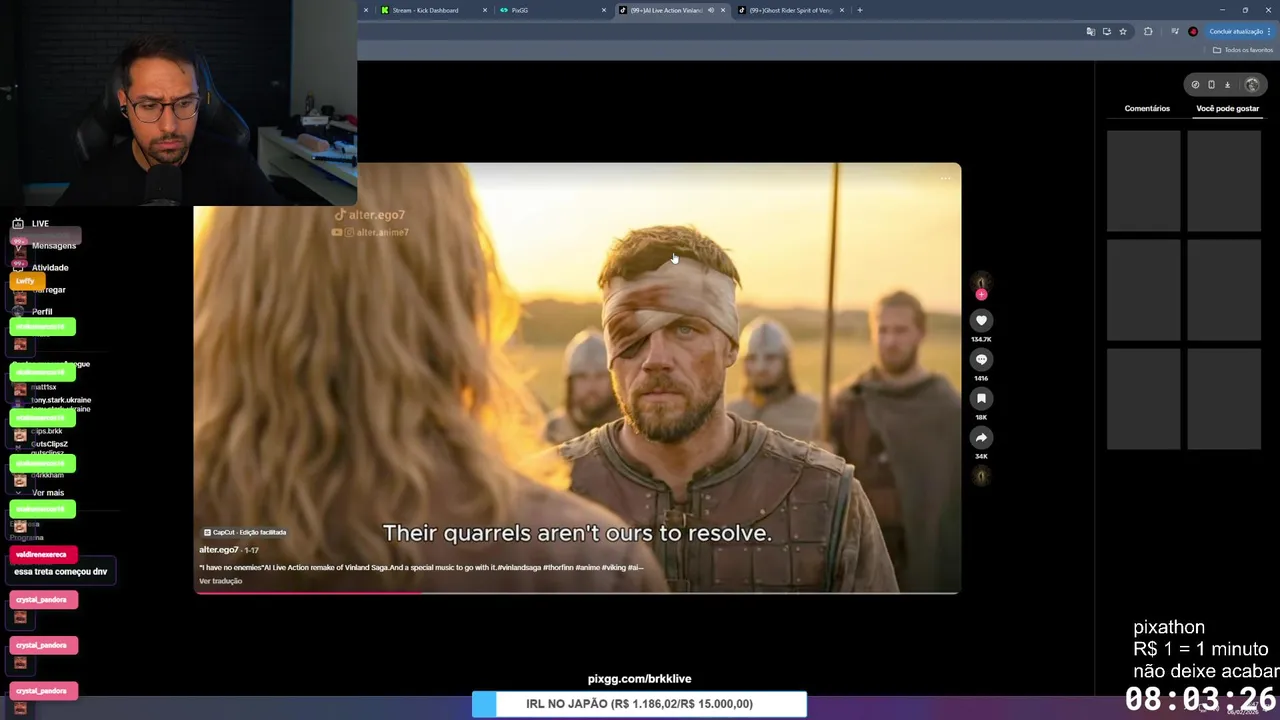Viewport: 1280px width, 720px height.
Task: Bookmark the page with the star icon
Action: tap(1123, 31)
